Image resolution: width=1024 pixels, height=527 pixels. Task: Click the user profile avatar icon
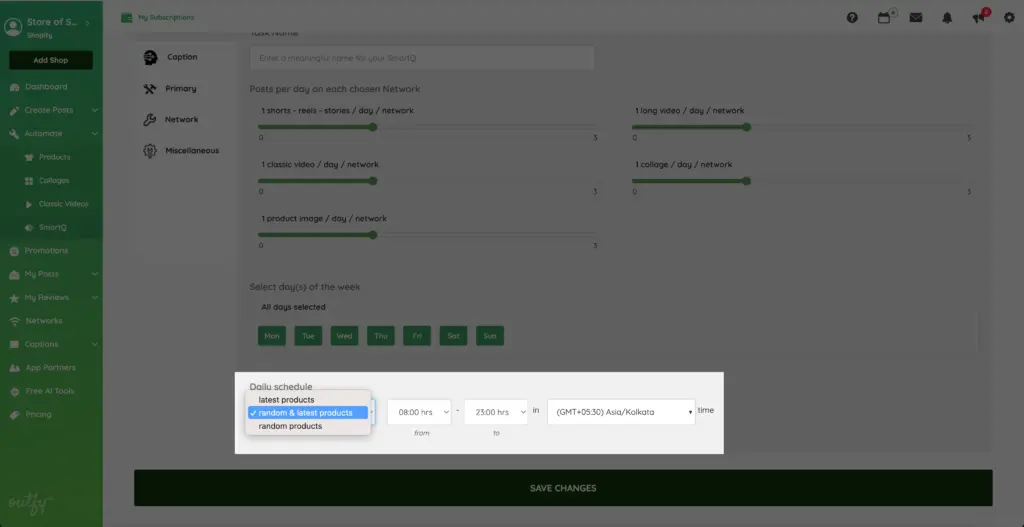[13, 27]
